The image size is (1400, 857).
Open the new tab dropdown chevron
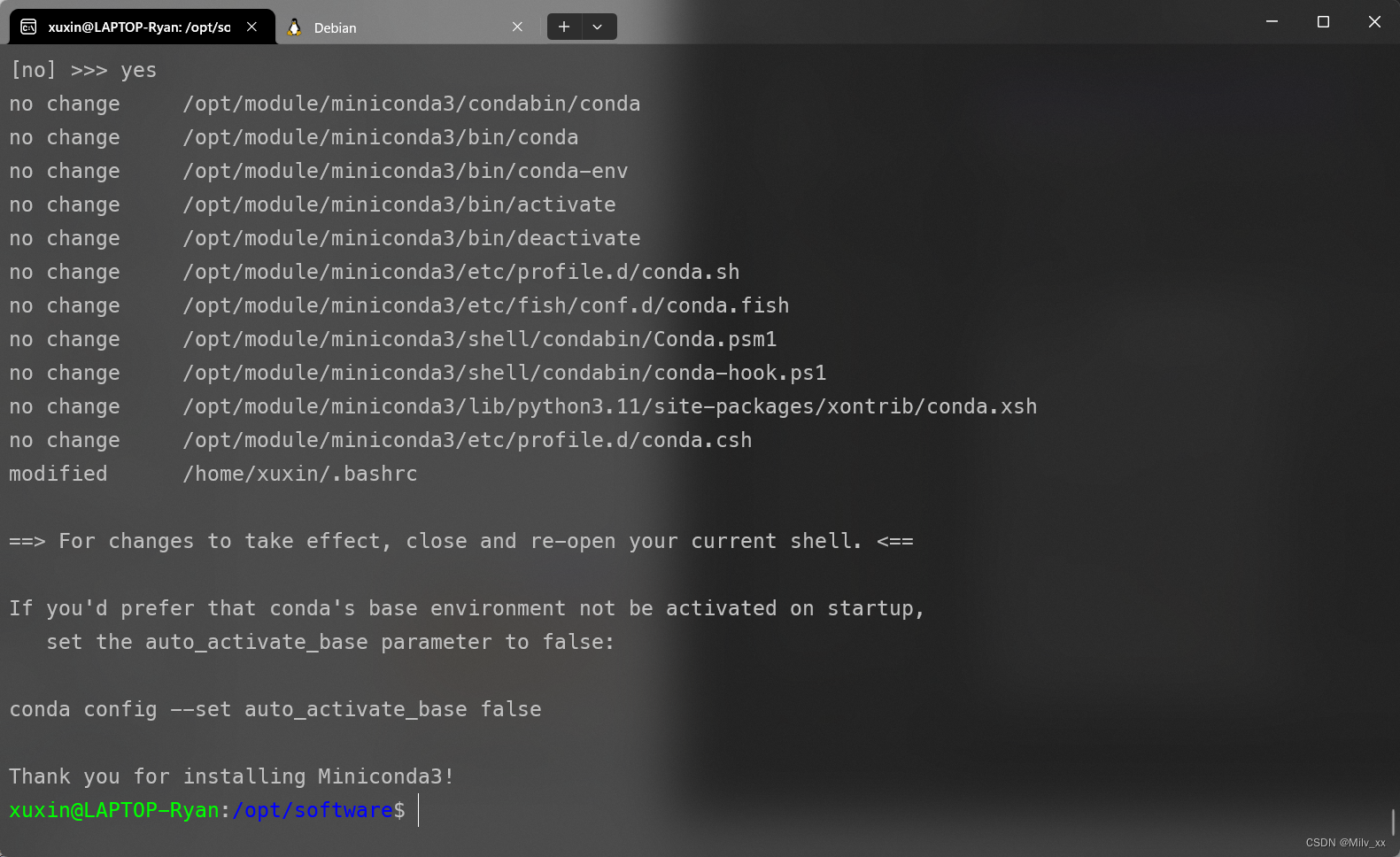click(598, 27)
